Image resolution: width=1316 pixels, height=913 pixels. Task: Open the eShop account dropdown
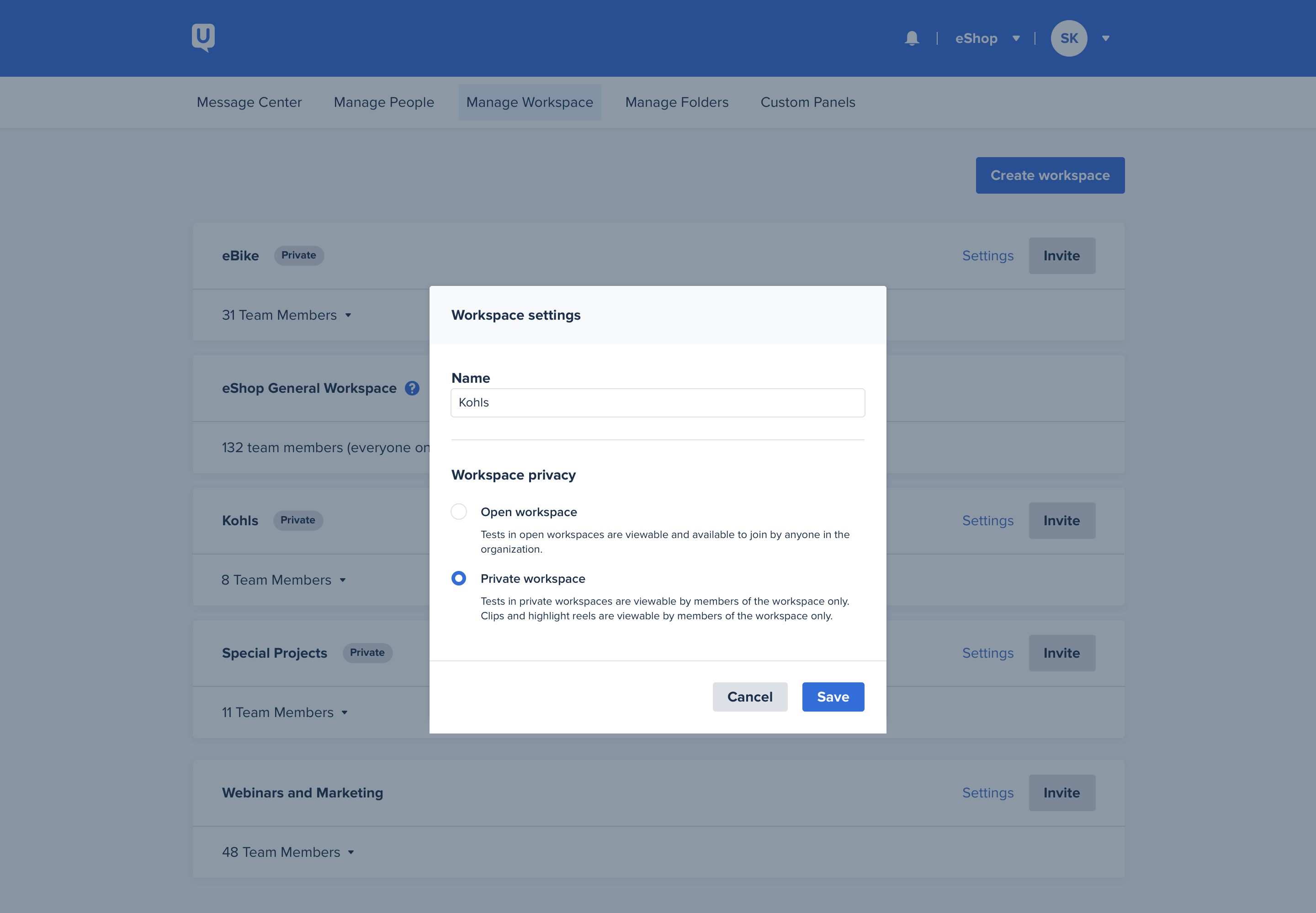pyautogui.click(x=987, y=38)
